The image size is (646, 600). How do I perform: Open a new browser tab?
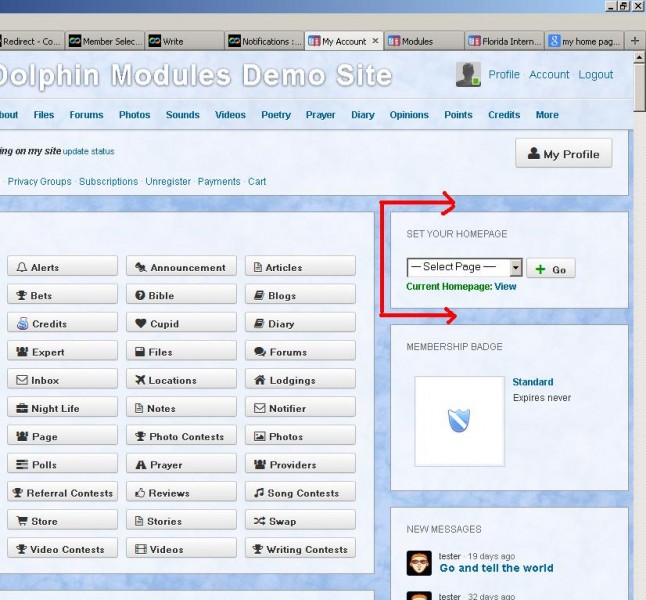click(634, 41)
